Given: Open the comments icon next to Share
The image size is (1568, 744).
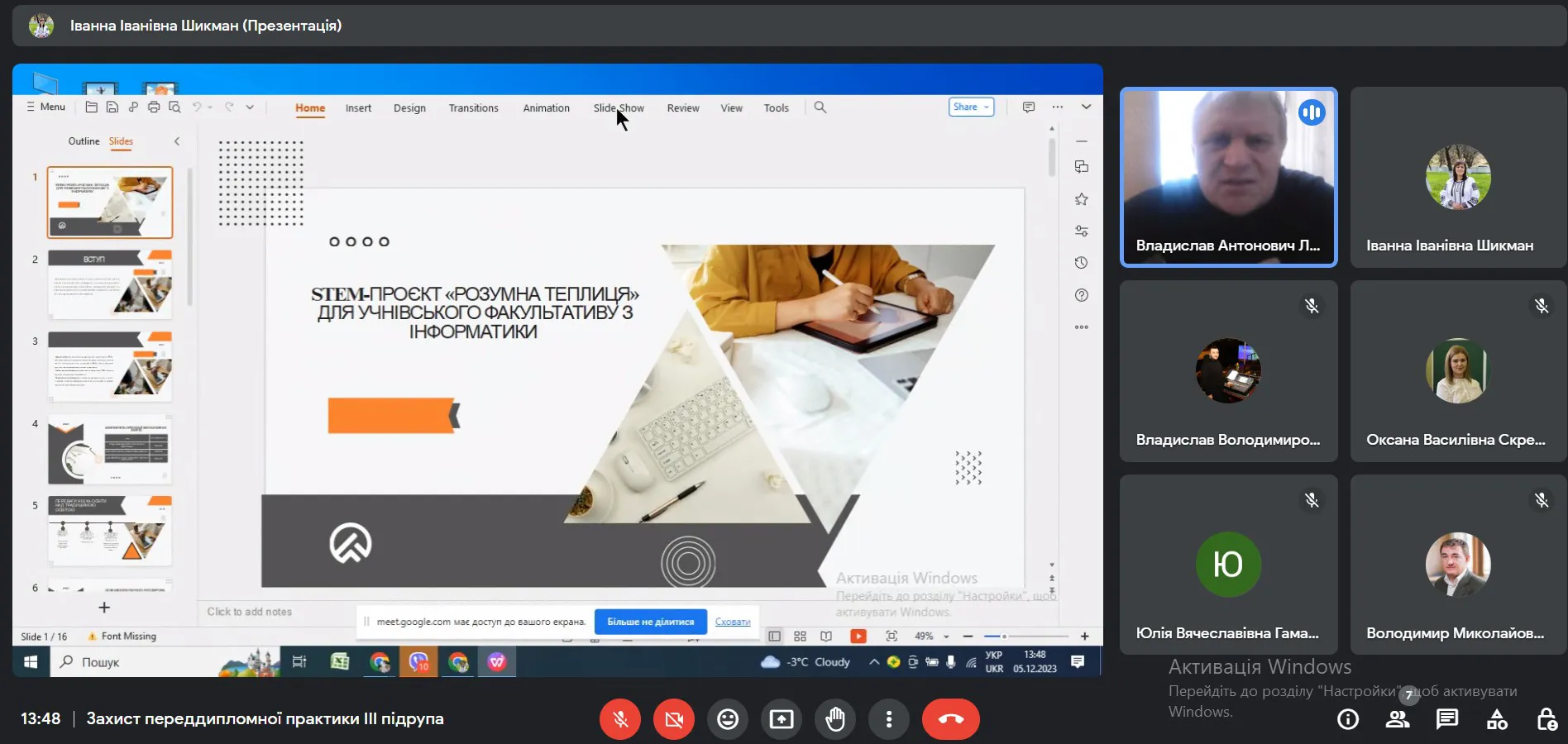Looking at the screenshot, I should point(1028,107).
